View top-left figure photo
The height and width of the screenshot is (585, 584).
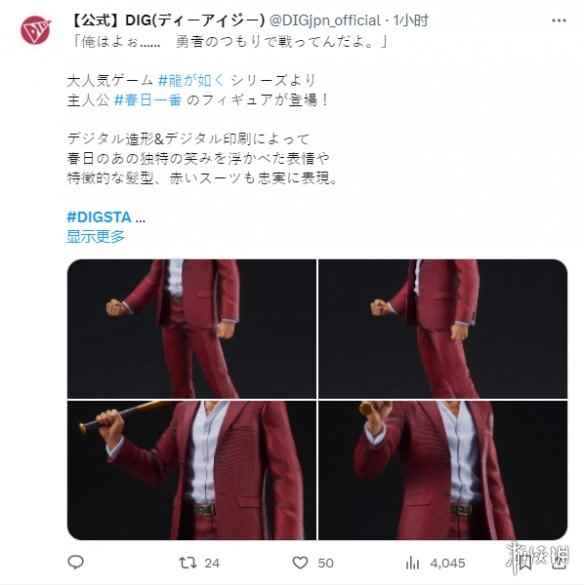[191, 329]
